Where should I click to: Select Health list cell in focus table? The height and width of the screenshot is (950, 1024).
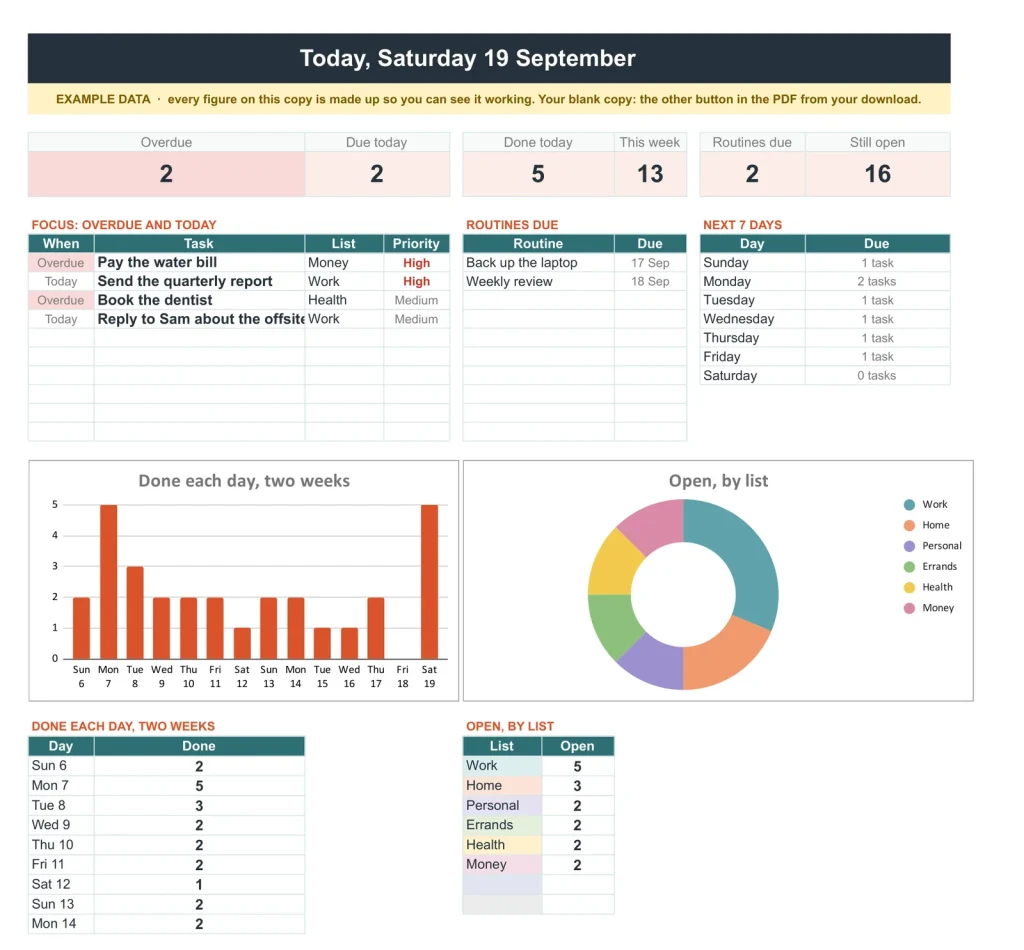tap(344, 300)
